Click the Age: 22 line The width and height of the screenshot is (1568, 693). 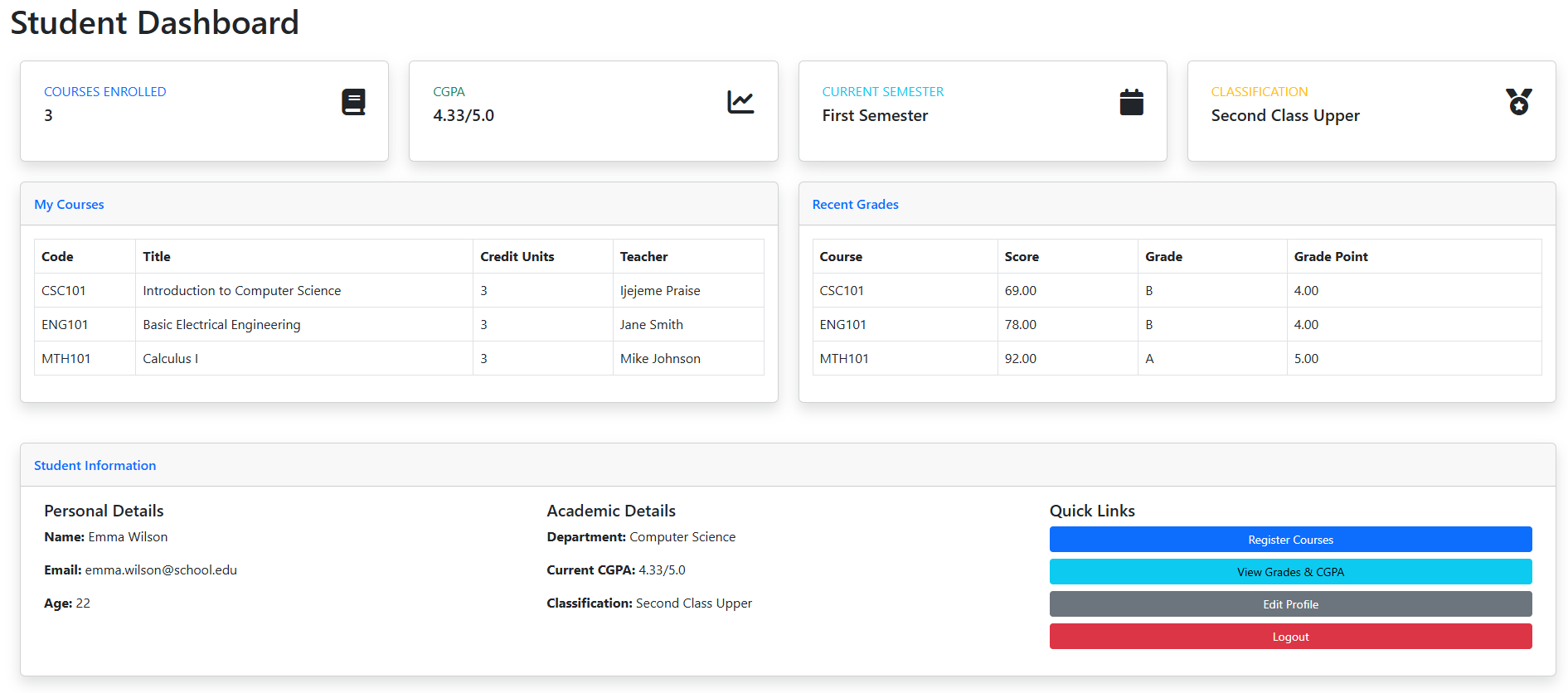click(x=67, y=603)
